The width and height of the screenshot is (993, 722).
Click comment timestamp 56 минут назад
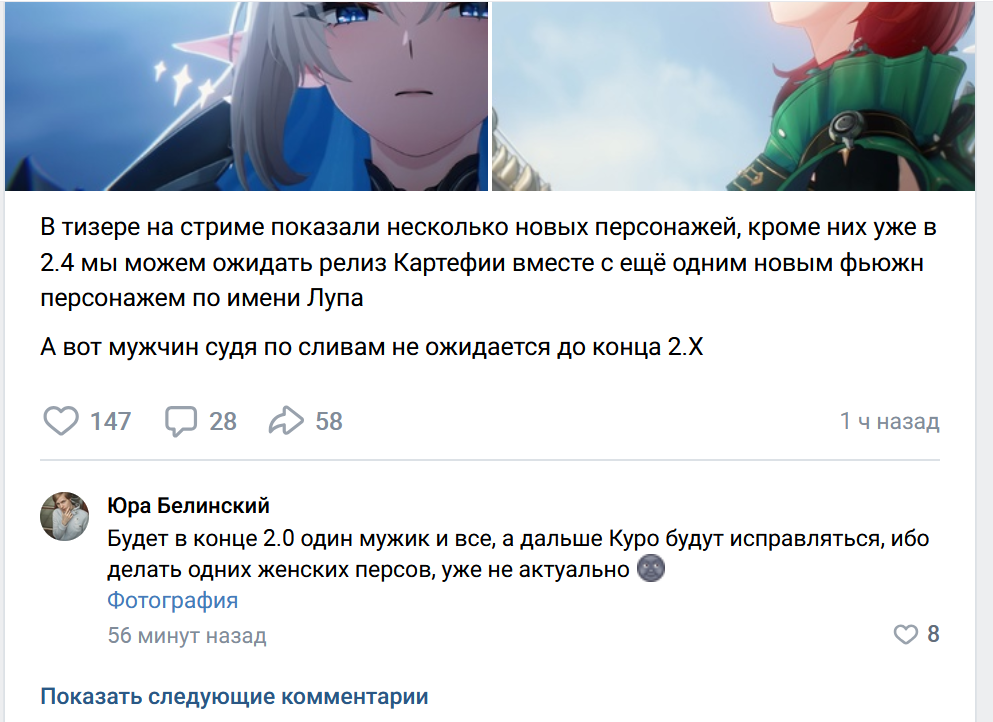(x=187, y=635)
